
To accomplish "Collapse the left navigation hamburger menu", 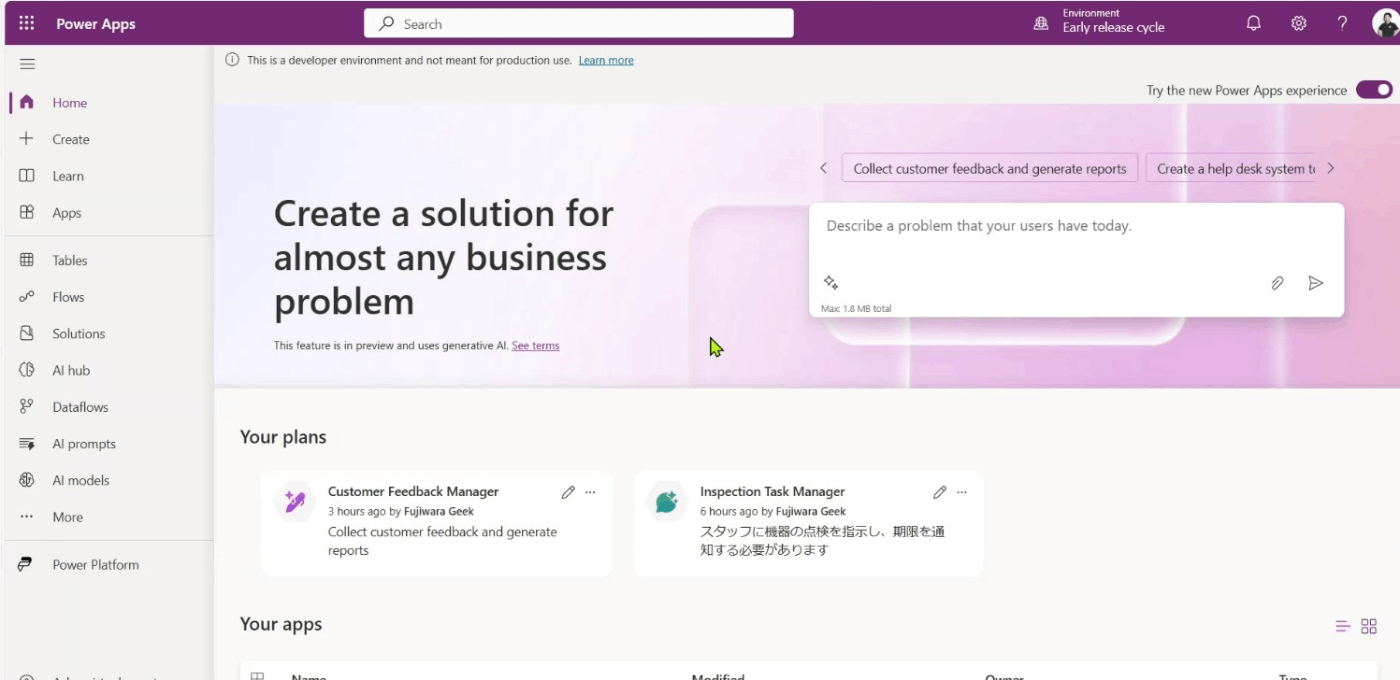I will 27,64.
